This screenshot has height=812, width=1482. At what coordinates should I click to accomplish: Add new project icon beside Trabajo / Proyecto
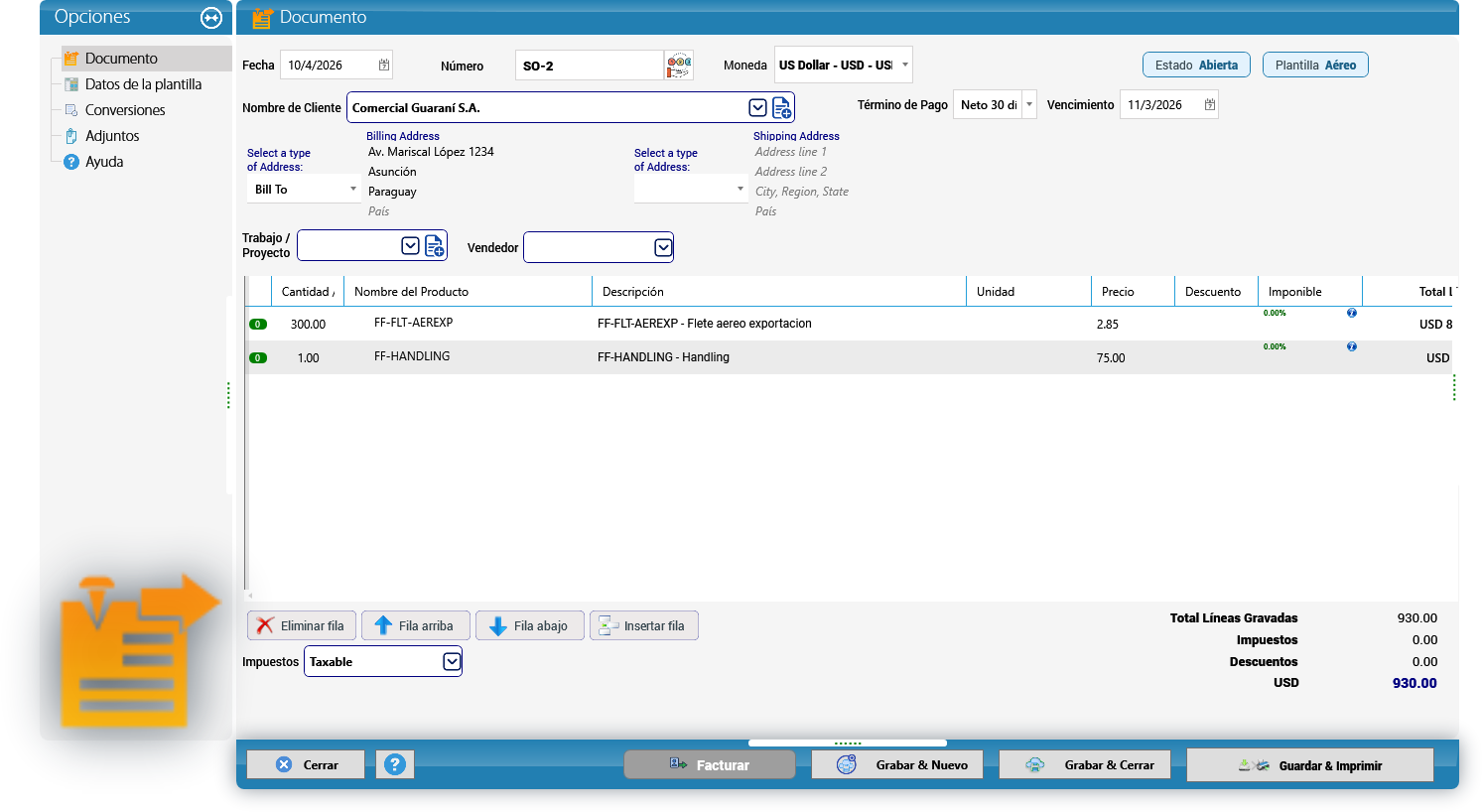[x=434, y=245]
